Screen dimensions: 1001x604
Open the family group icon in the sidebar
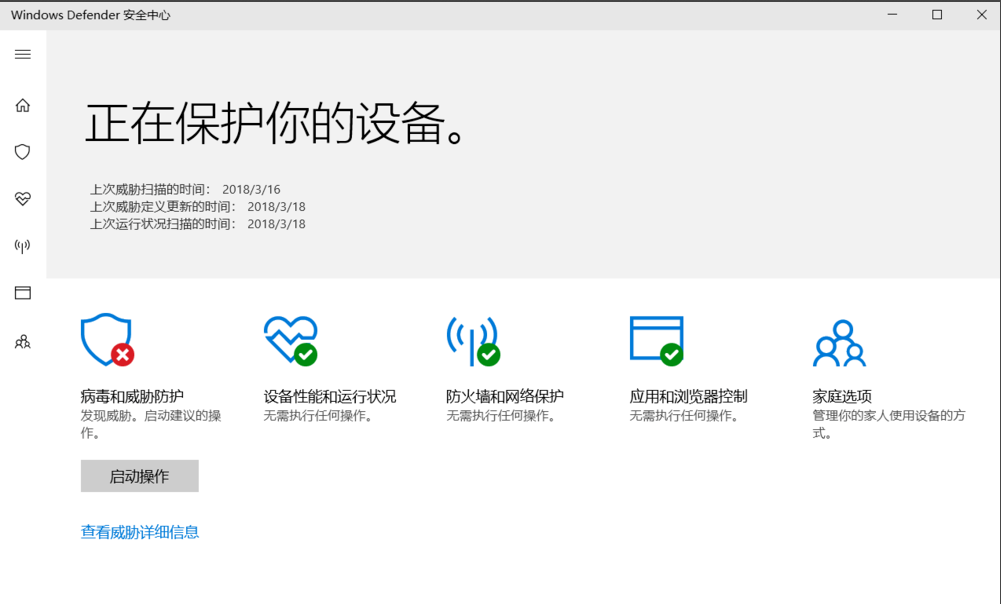22,341
